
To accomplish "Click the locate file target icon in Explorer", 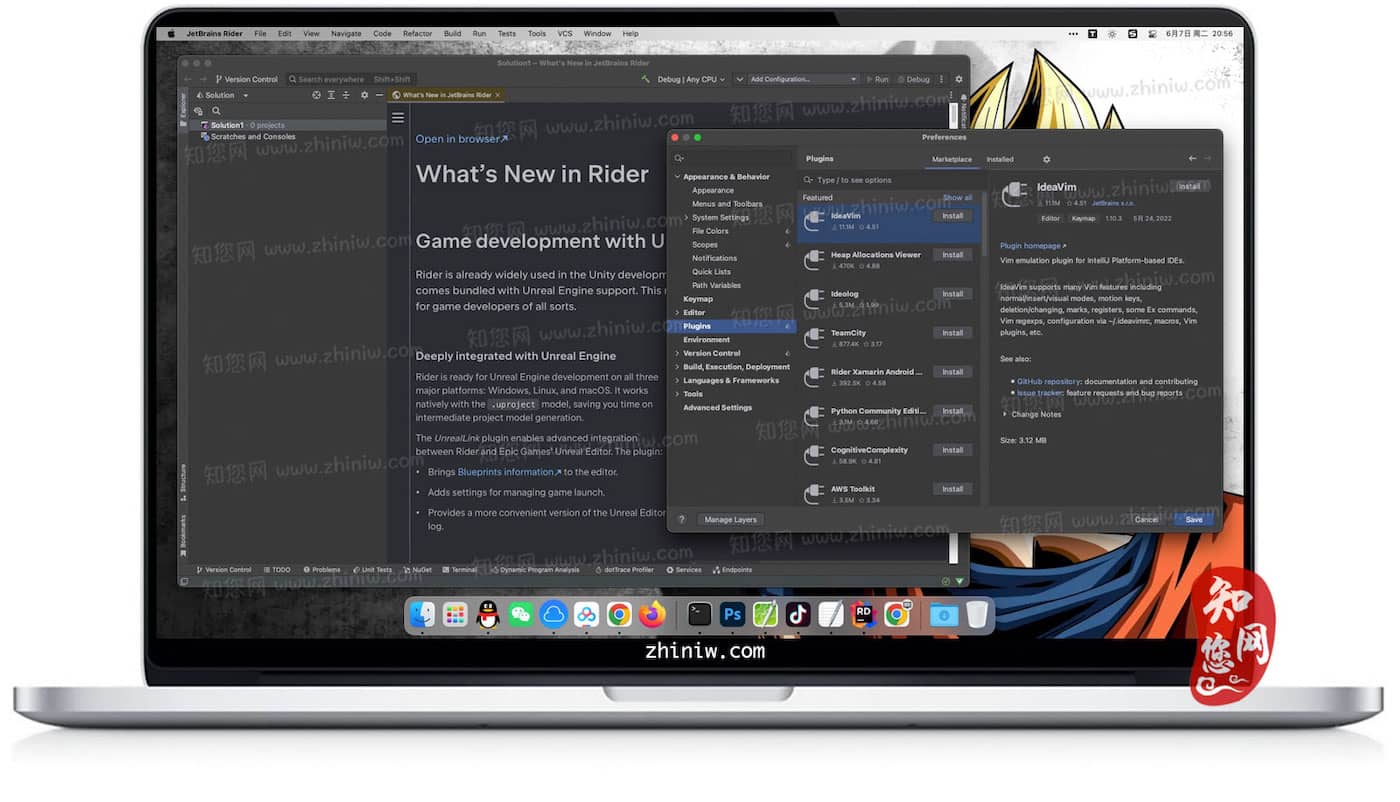I will pyautogui.click(x=316, y=95).
